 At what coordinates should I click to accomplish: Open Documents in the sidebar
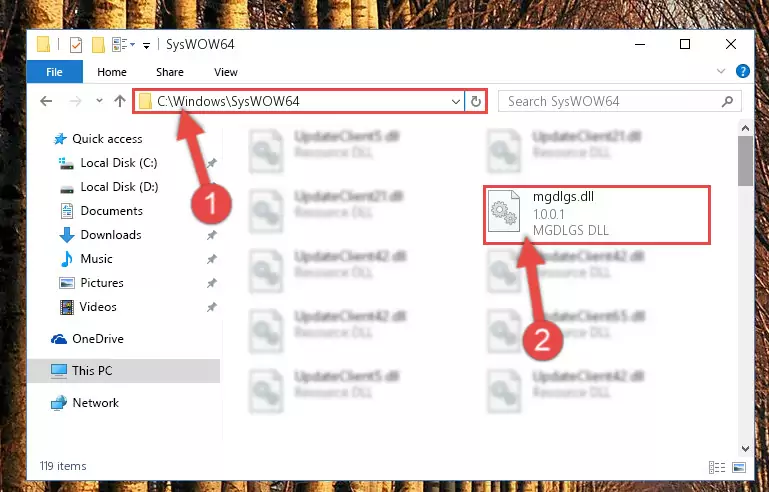tap(111, 211)
